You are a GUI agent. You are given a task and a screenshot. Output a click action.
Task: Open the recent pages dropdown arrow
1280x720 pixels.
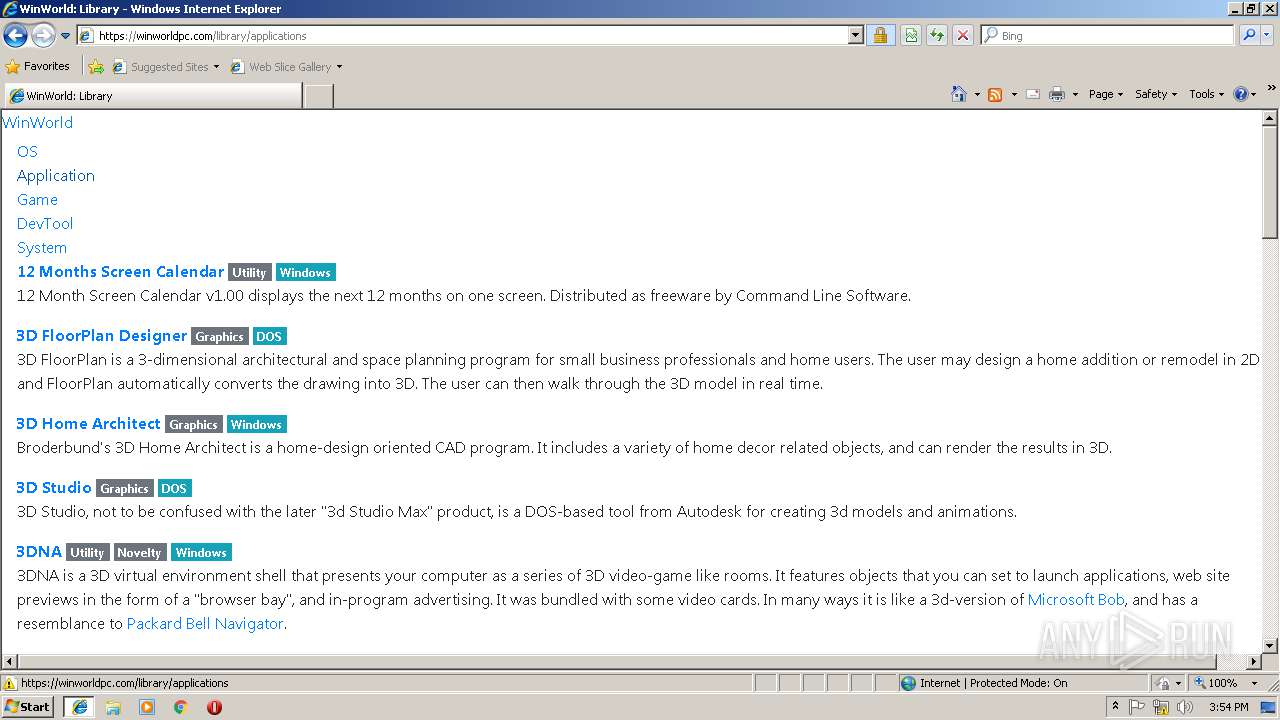click(66, 36)
